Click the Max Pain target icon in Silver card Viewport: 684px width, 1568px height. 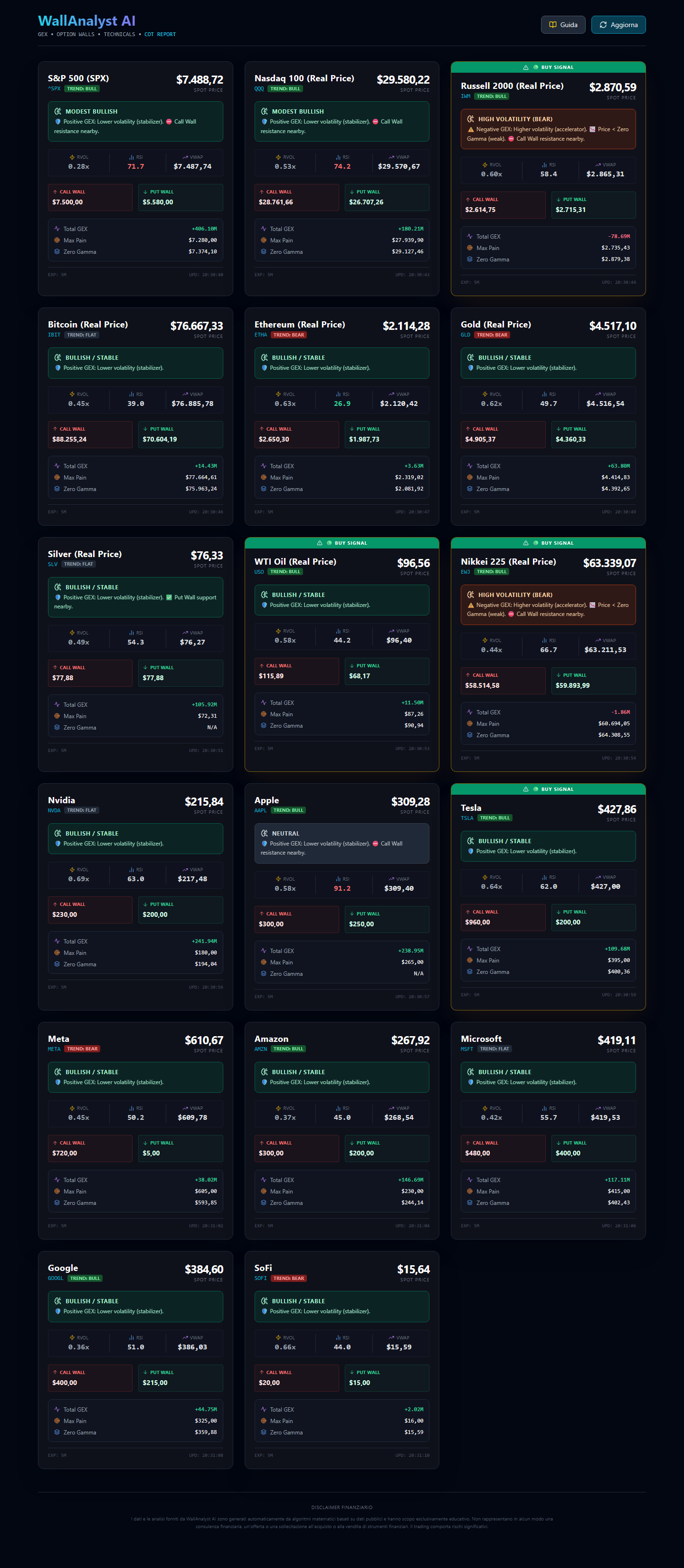point(57,716)
